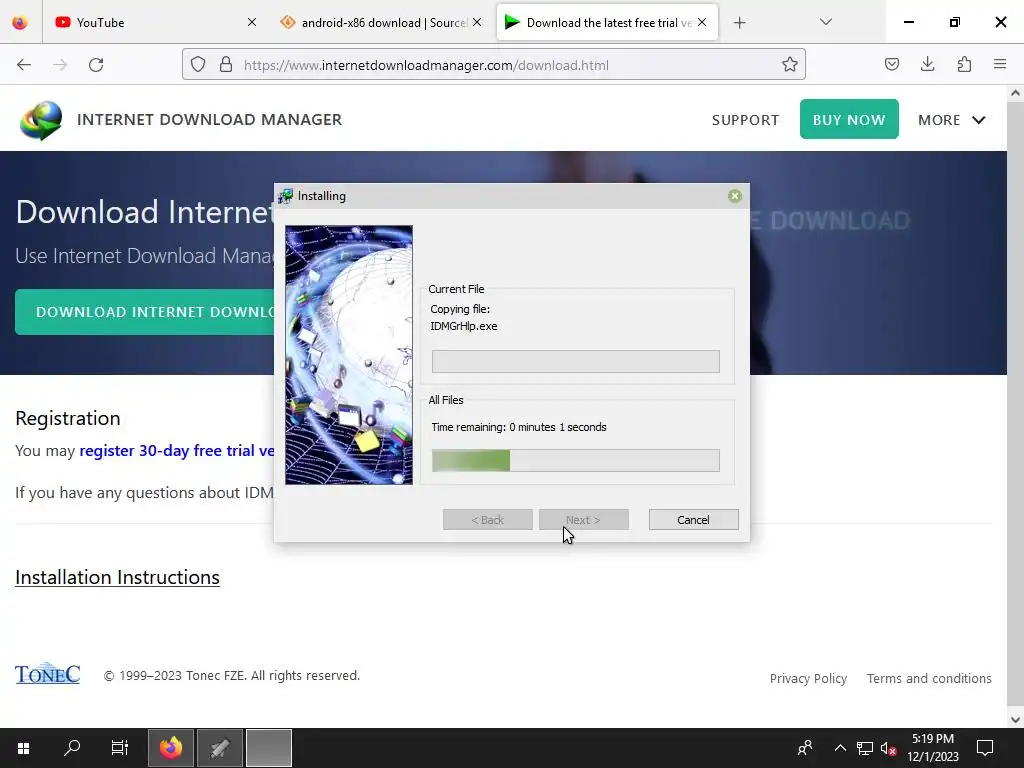The image size is (1024, 768).
Task: Reload the current page
Action: click(x=96, y=65)
